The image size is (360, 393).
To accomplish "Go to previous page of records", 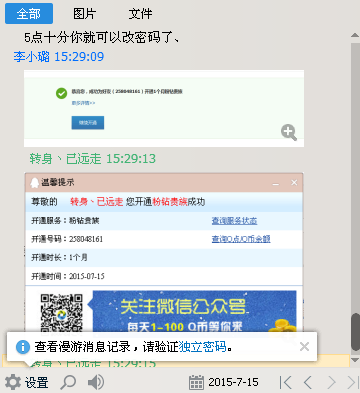I will tap(308, 382).
